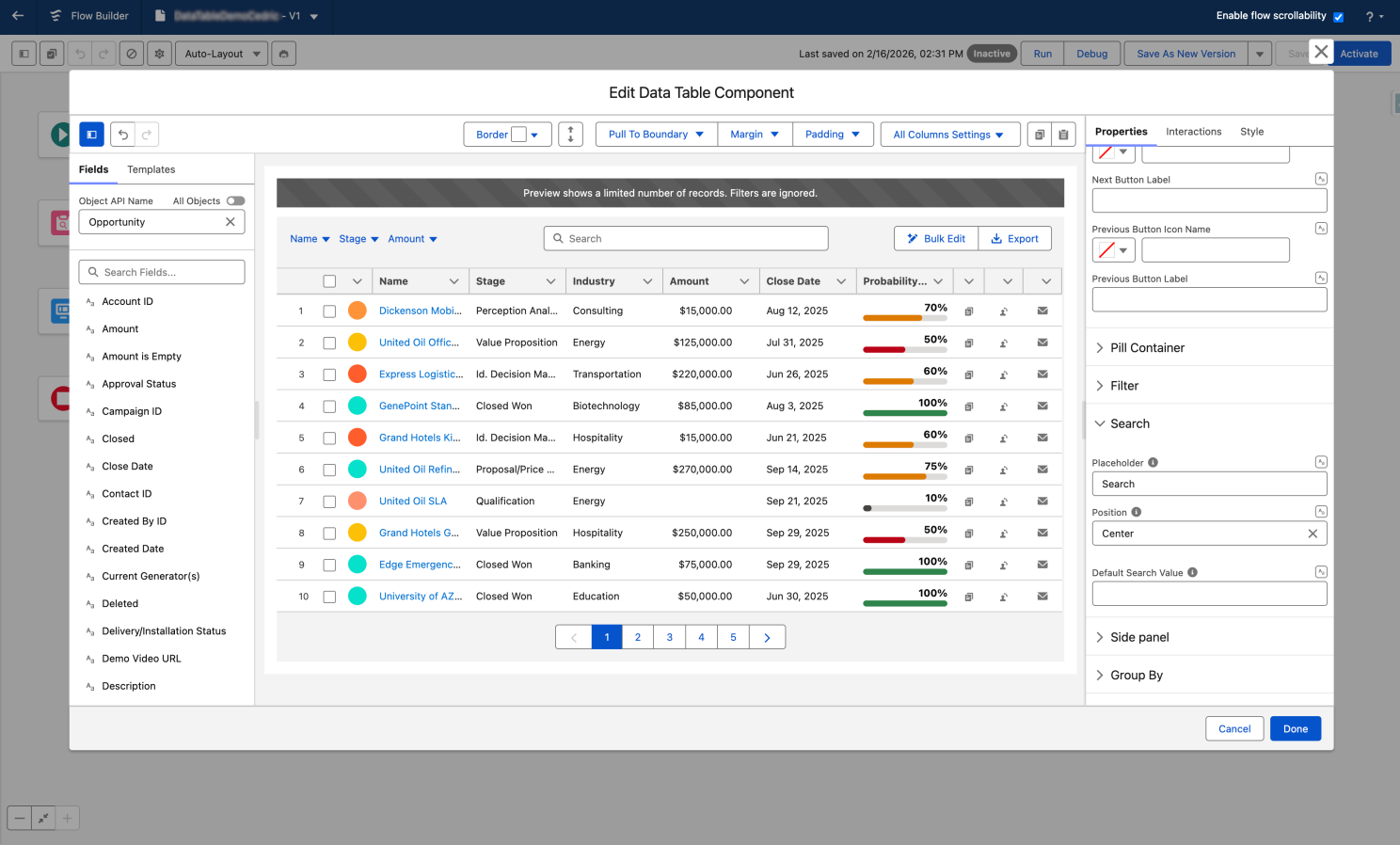Switch to the Templates tab
The image size is (1400, 845).
(x=151, y=169)
